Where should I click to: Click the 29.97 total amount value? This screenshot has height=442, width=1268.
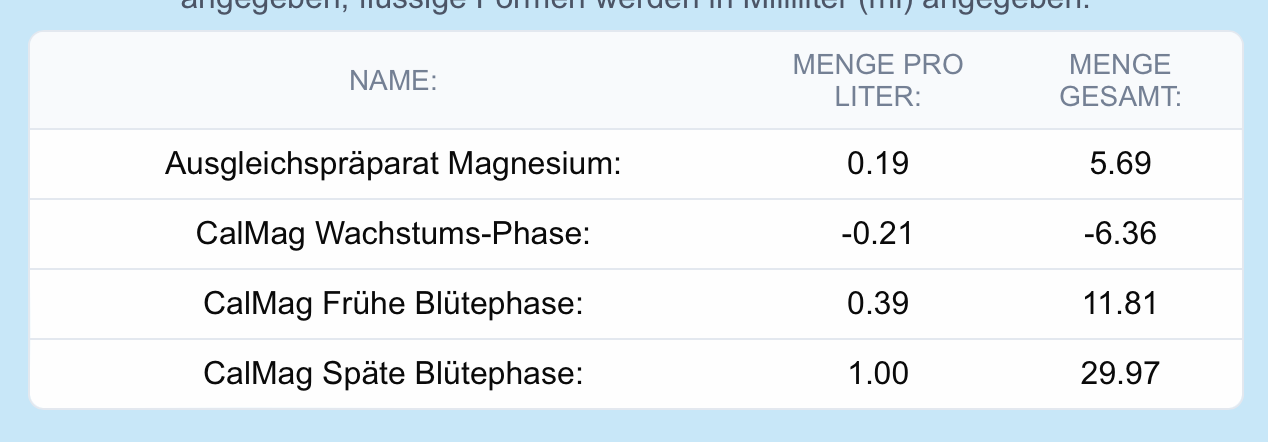(1120, 374)
